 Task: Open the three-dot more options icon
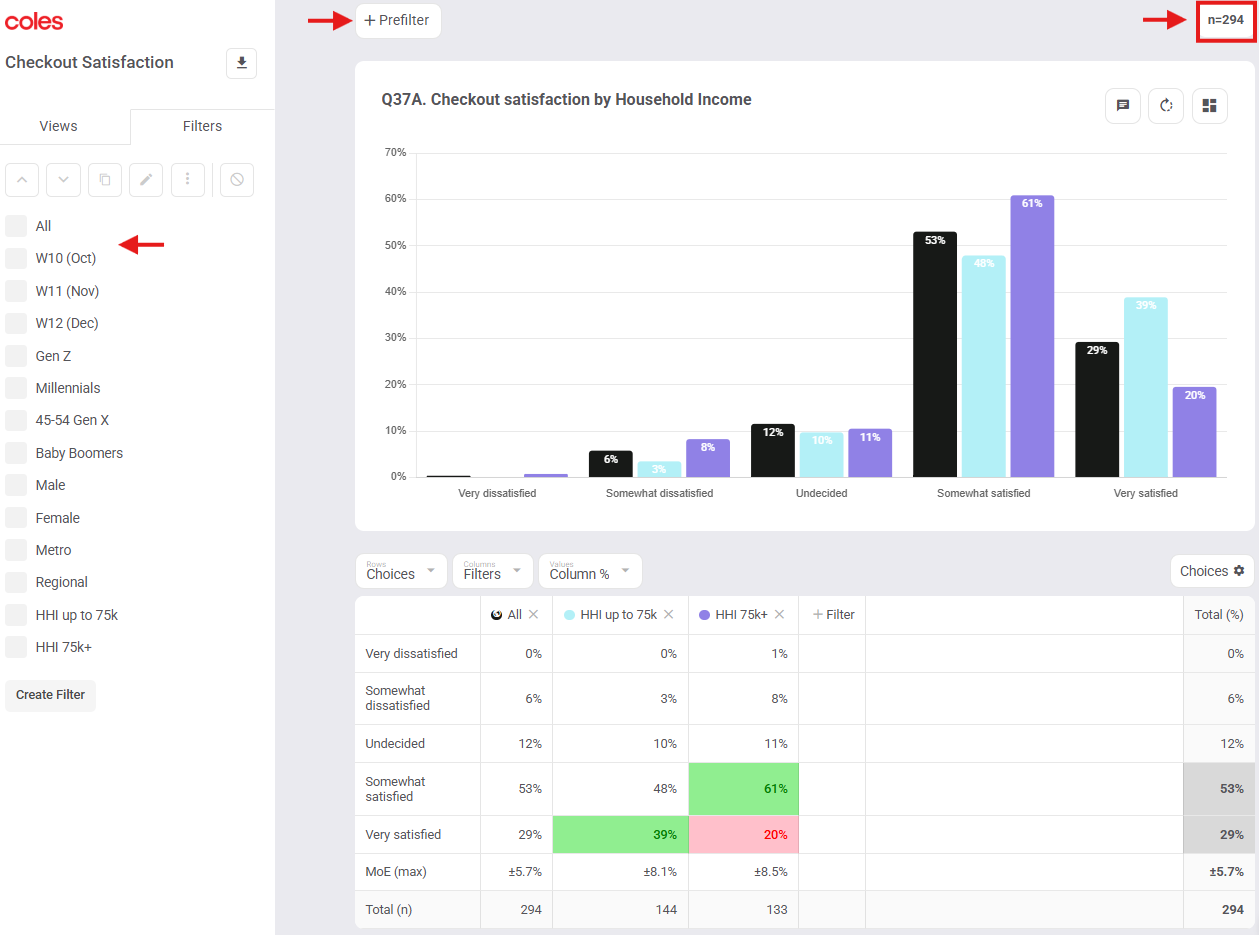pos(188,180)
